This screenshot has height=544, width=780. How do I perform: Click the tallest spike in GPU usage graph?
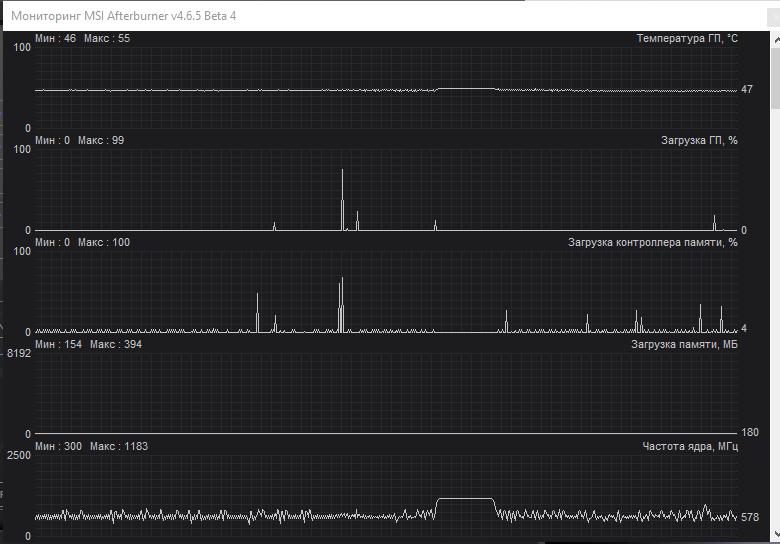pyautogui.click(x=342, y=199)
